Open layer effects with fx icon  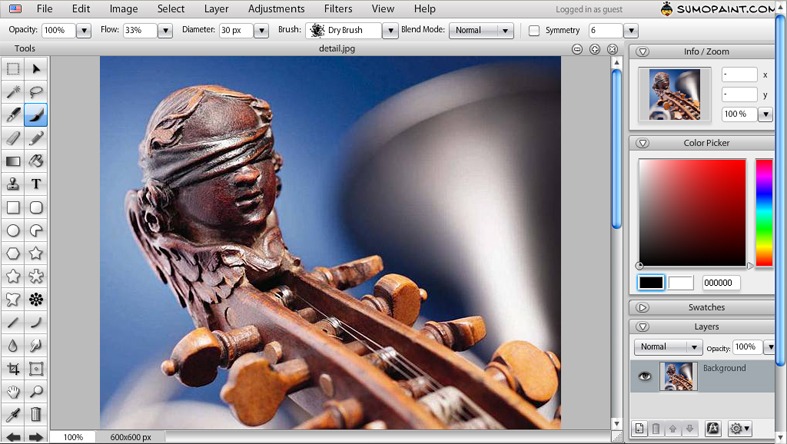(713, 429)
